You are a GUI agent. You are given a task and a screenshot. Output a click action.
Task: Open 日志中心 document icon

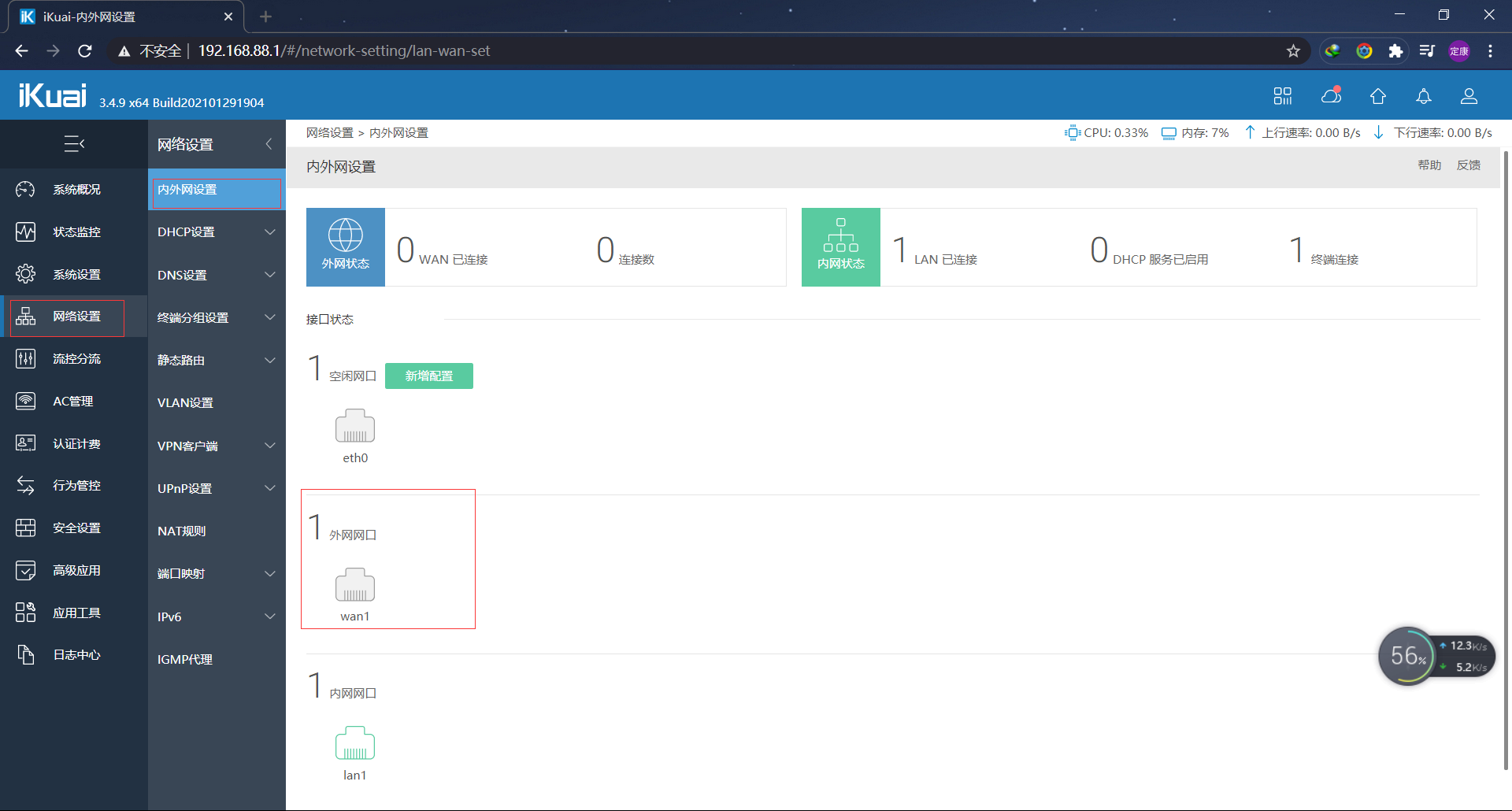coord(25,654)
